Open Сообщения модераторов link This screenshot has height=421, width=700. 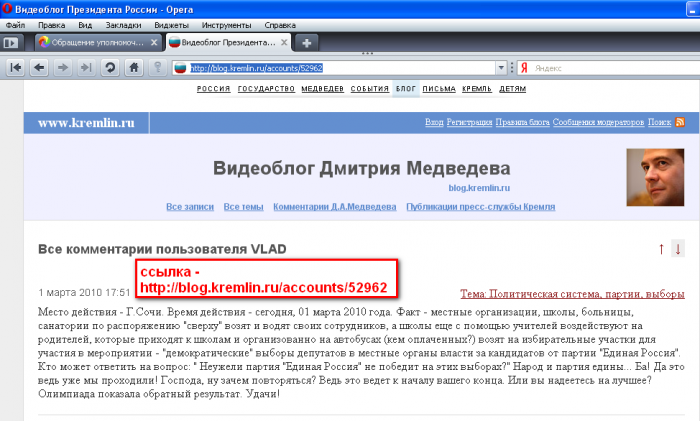tap(598, 122)
